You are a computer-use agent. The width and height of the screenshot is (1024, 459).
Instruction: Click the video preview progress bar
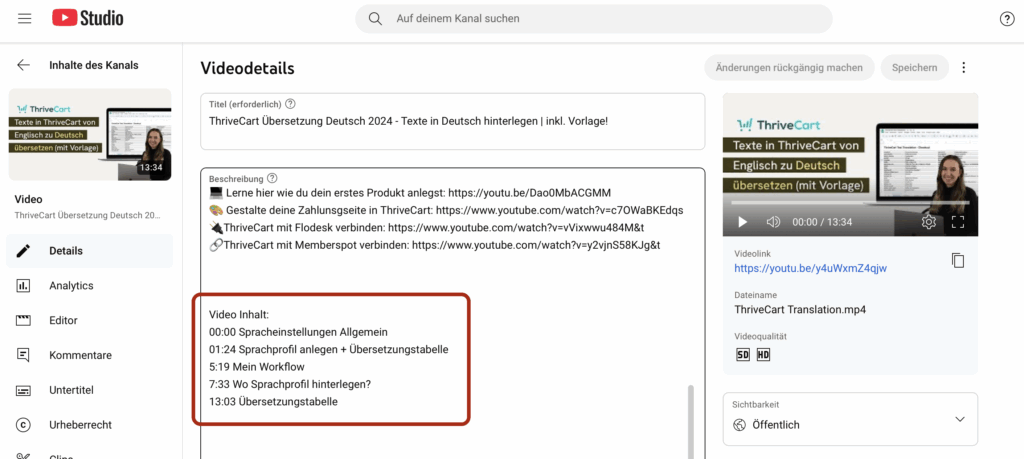pos(850,202)
